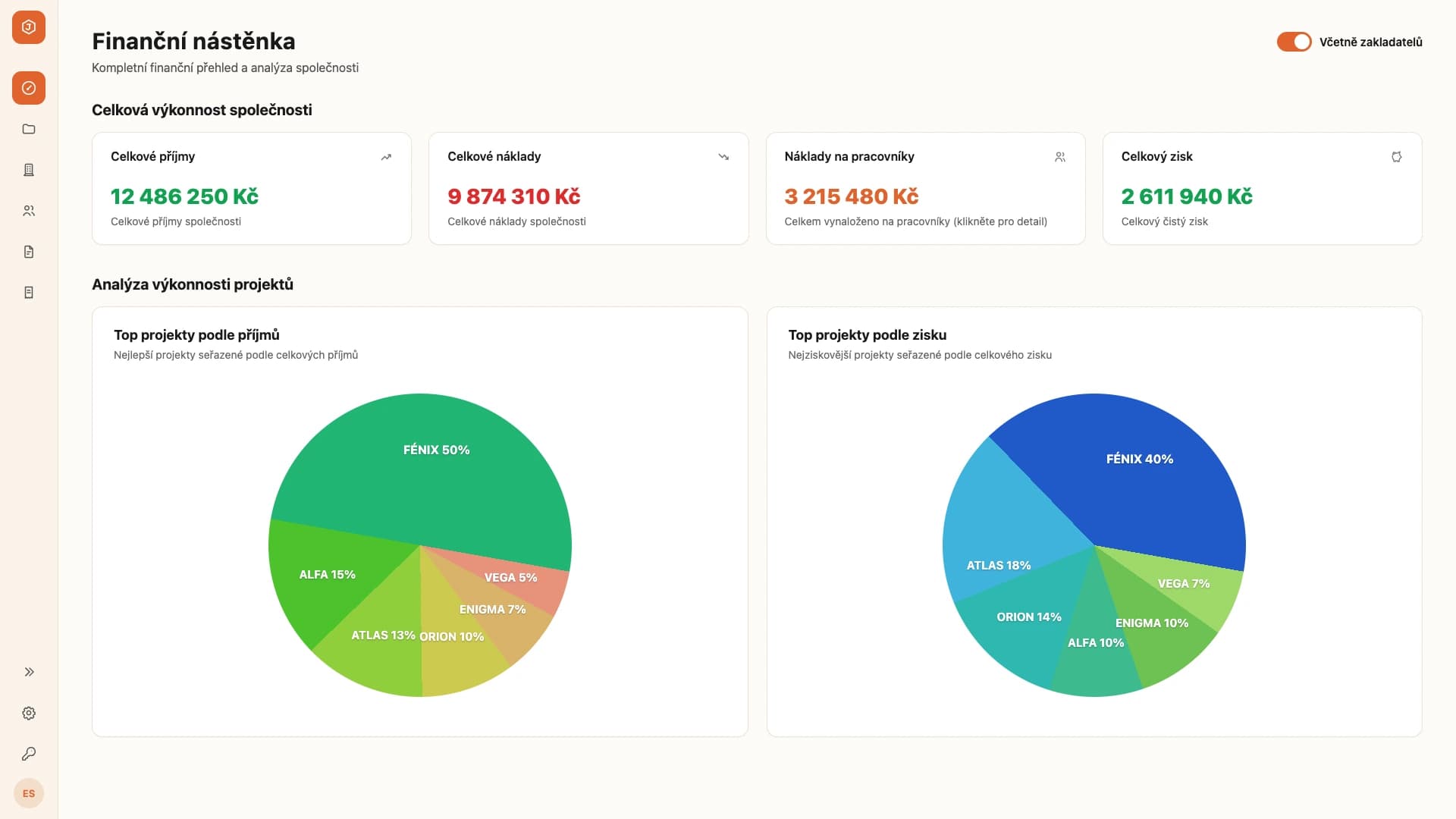Click piggy bank icon on Celkový zisk card

point(1397,157)
